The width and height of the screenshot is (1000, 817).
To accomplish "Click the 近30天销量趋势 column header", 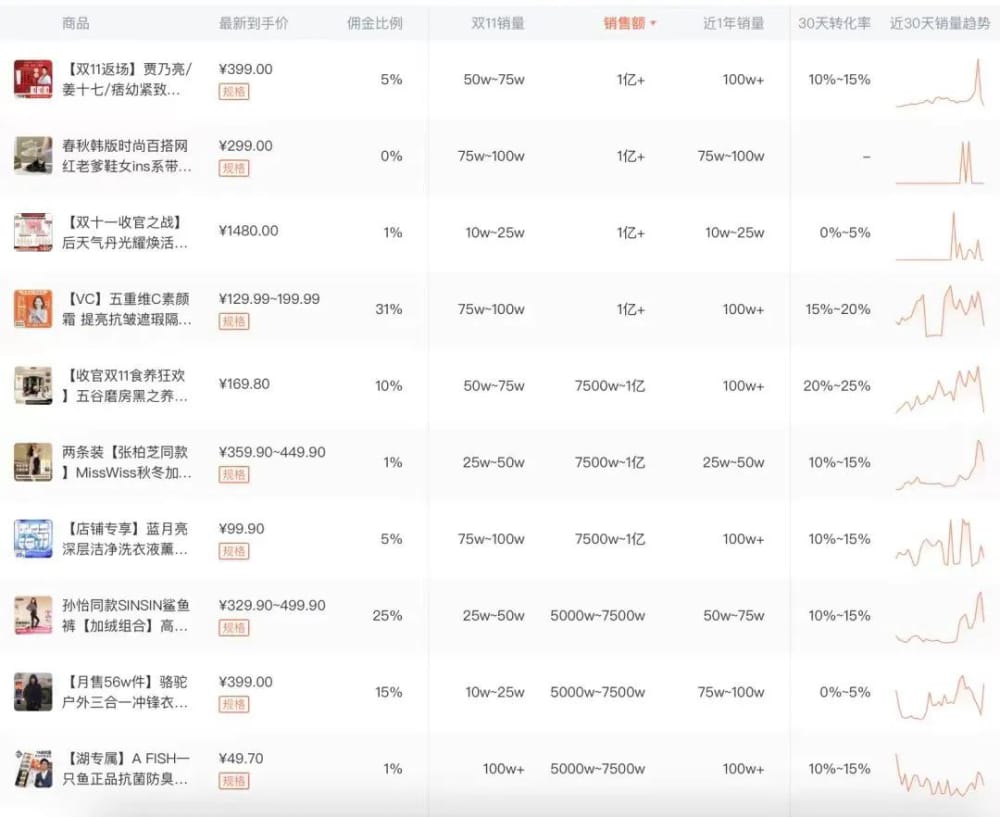I will coord(940,24).
